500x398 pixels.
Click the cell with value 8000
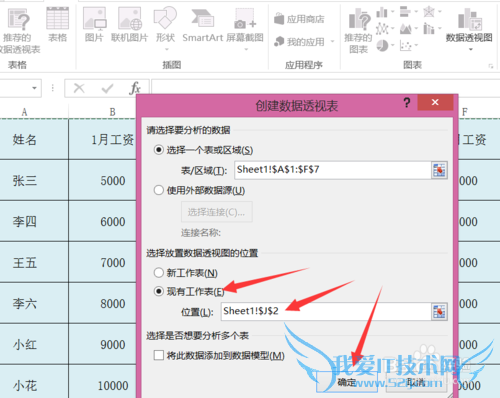coord(102,303)
